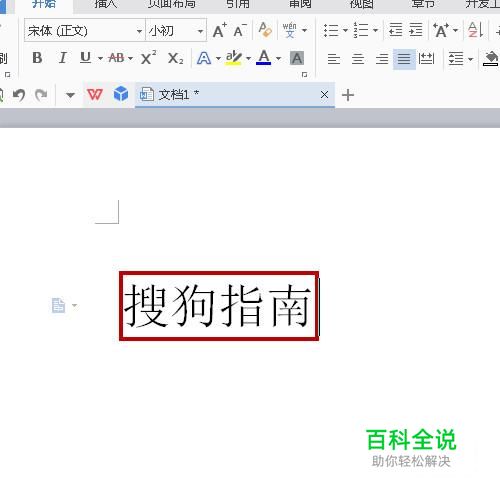The image size is (500, 500).
Task: Toggle italic formatting
Action: point(62,58)
